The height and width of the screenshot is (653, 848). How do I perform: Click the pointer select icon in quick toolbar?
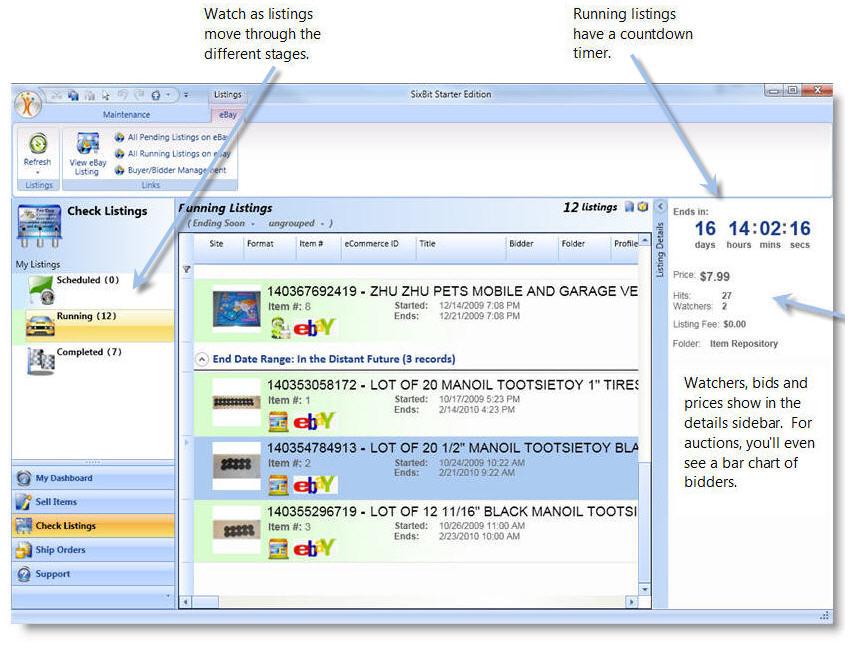[106, 95]
